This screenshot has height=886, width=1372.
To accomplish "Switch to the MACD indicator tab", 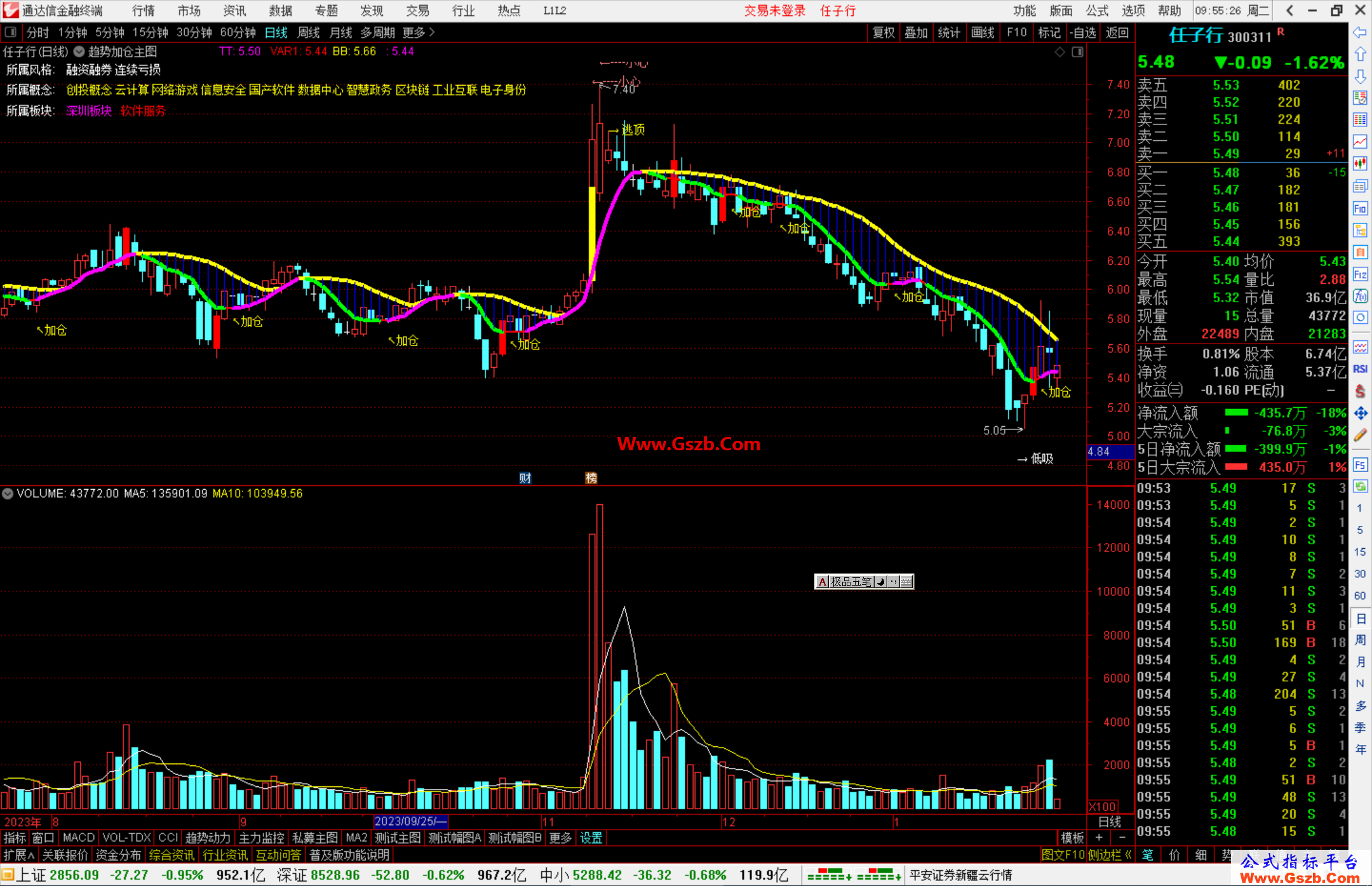I will point(79,838).
